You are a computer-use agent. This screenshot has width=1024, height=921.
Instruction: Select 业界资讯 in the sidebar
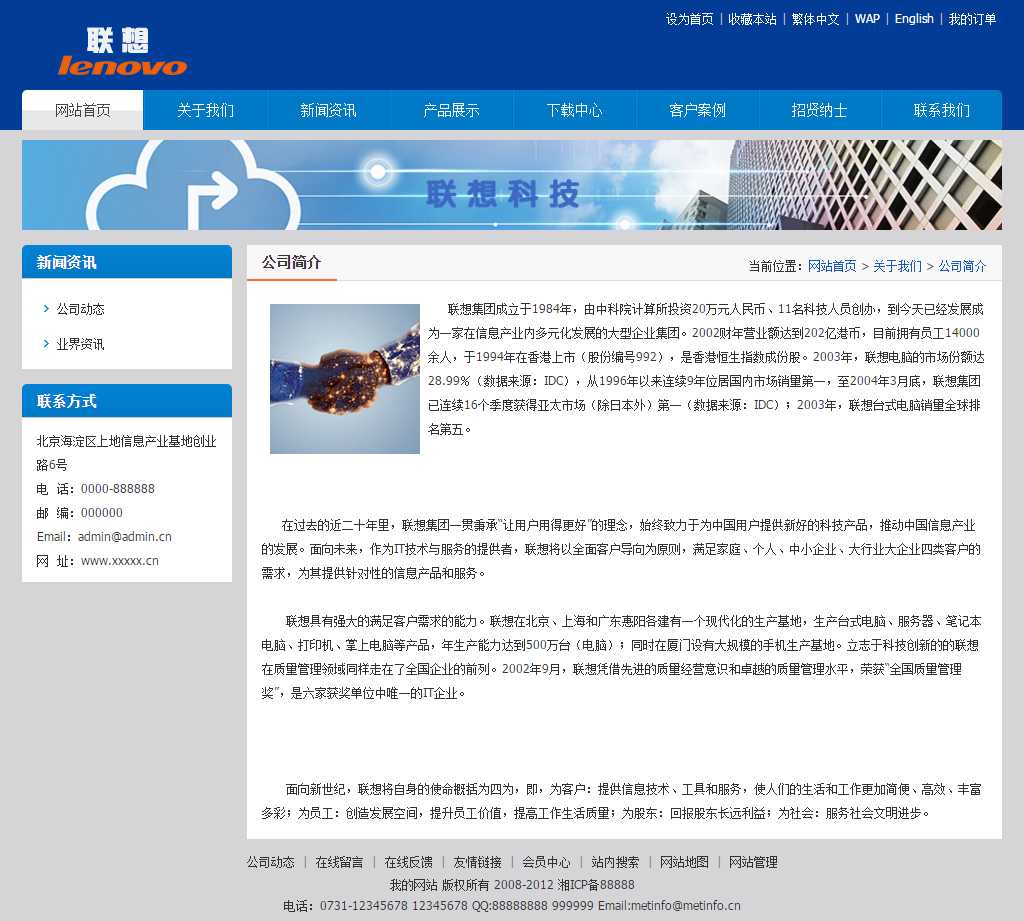(x=80, y=344)
